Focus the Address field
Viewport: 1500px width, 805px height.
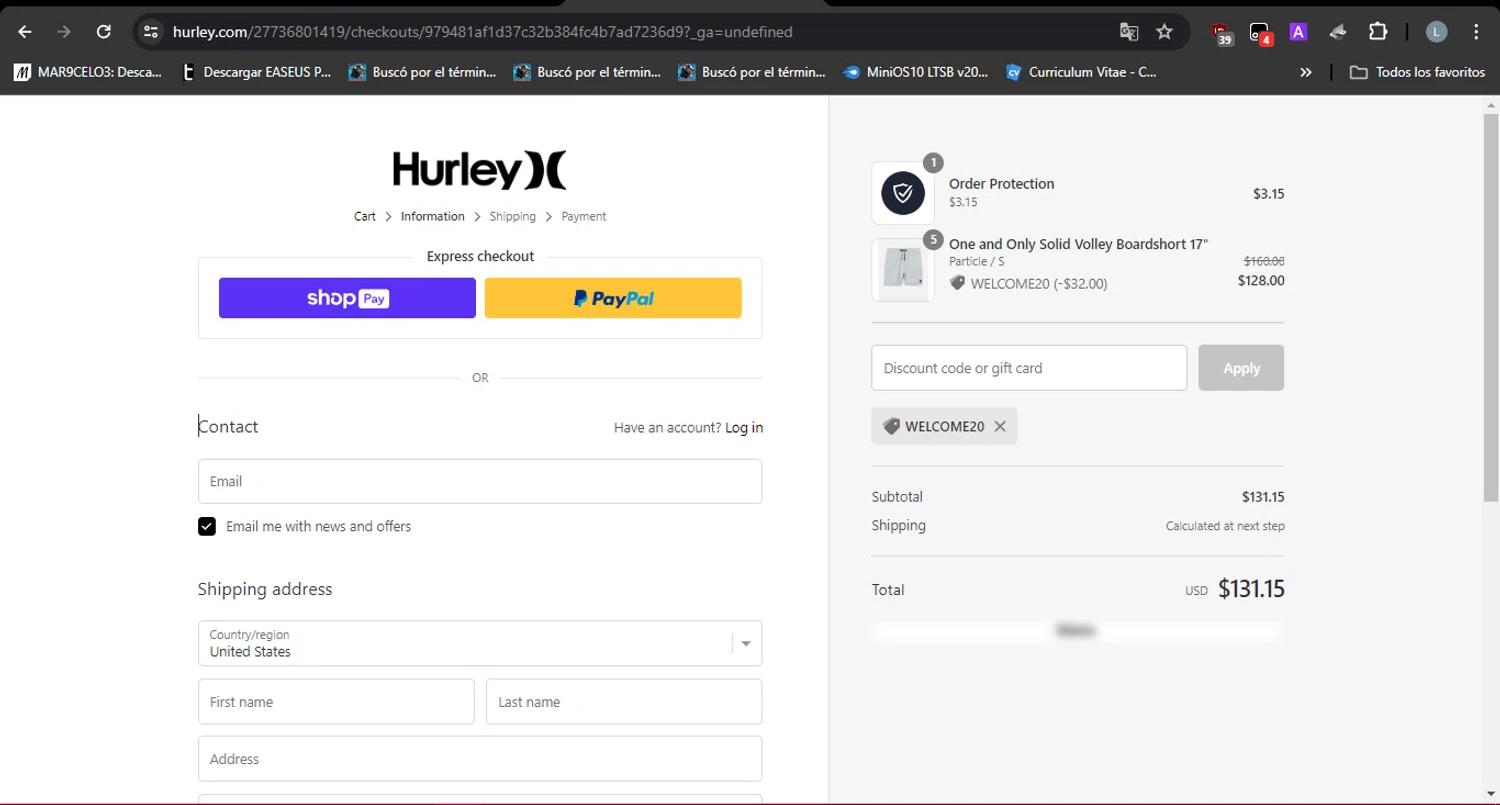480,759
